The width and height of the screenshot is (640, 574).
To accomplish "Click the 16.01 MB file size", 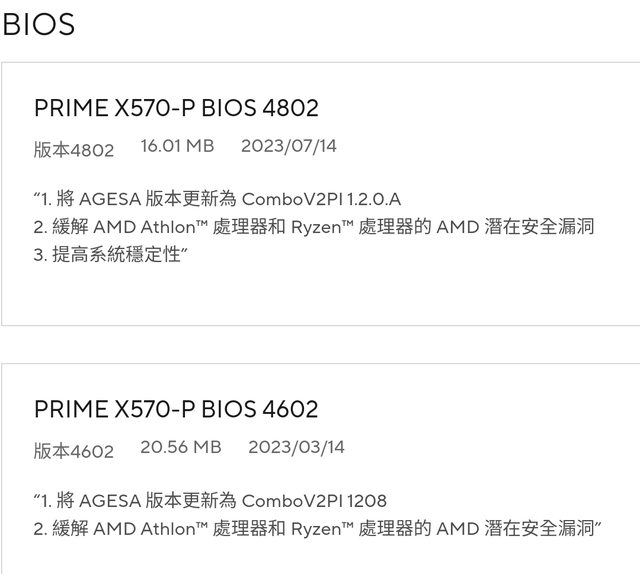I will 177,146.
